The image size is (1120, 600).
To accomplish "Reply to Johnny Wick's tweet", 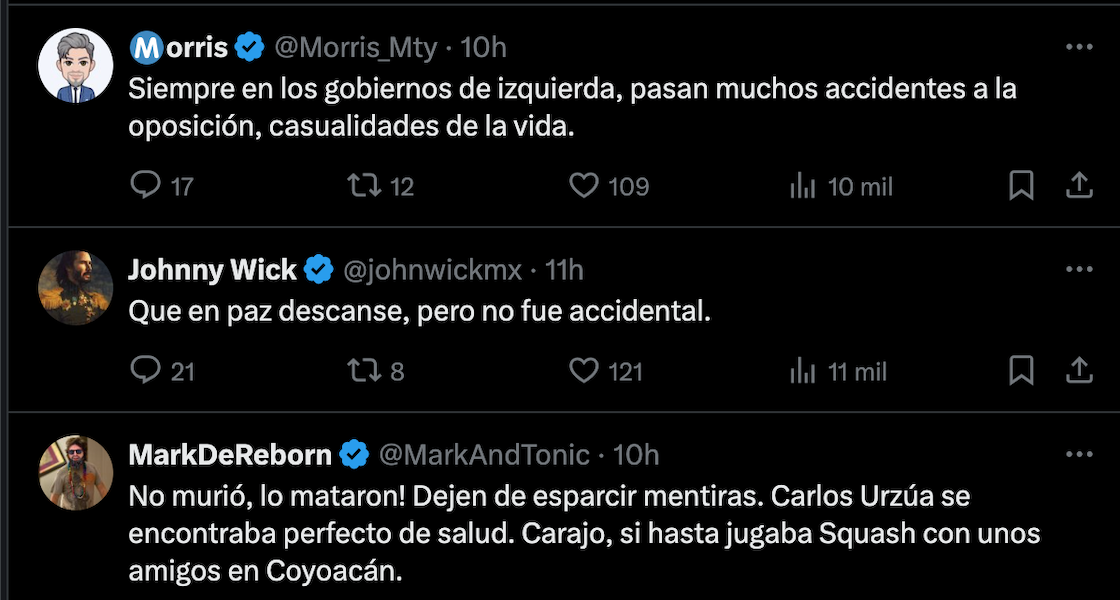I will tap(146, 371).
